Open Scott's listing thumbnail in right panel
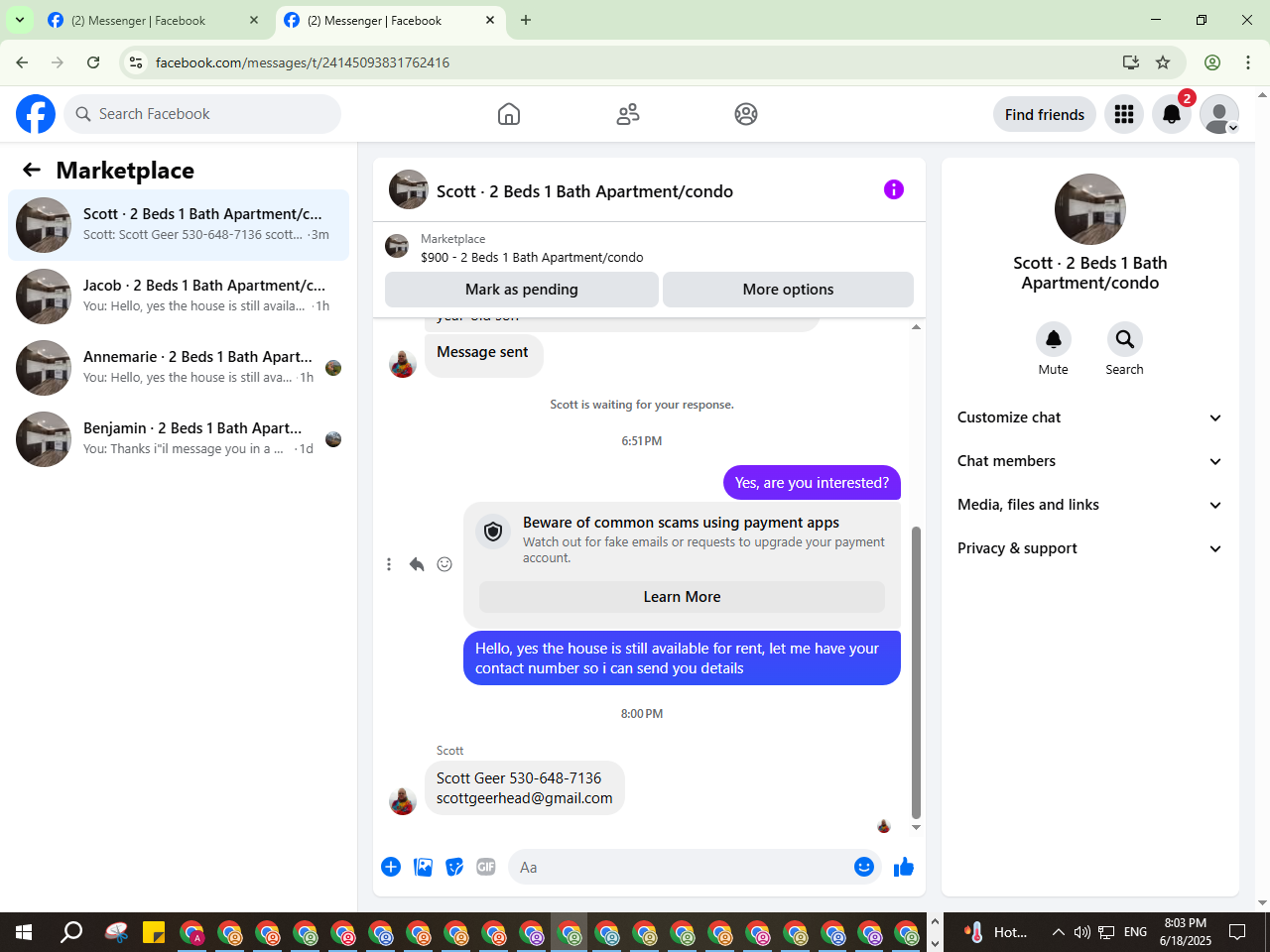Image resolution: width=1270 pixels, height=952 pixels. (1090, 209)
